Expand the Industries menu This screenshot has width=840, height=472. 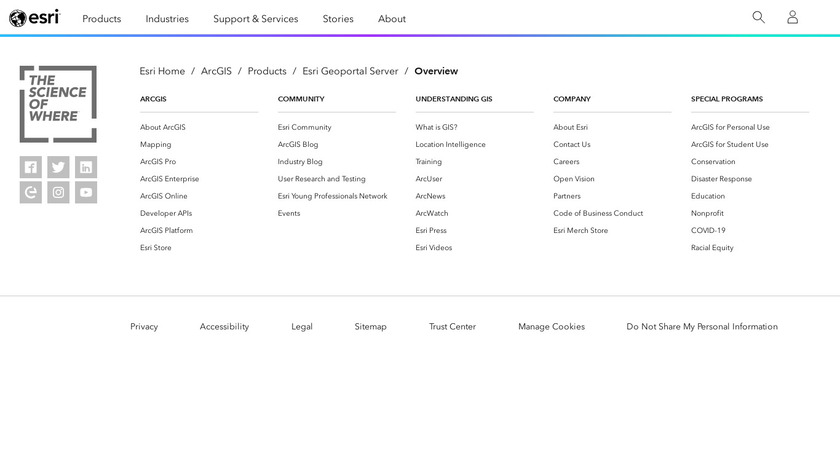(167, 19)
